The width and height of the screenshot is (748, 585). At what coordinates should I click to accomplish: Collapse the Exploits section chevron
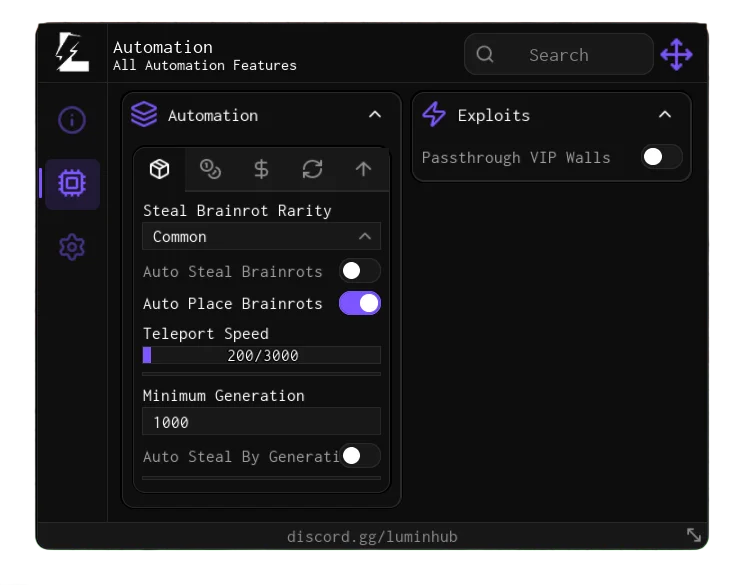[x=665, y=115]
